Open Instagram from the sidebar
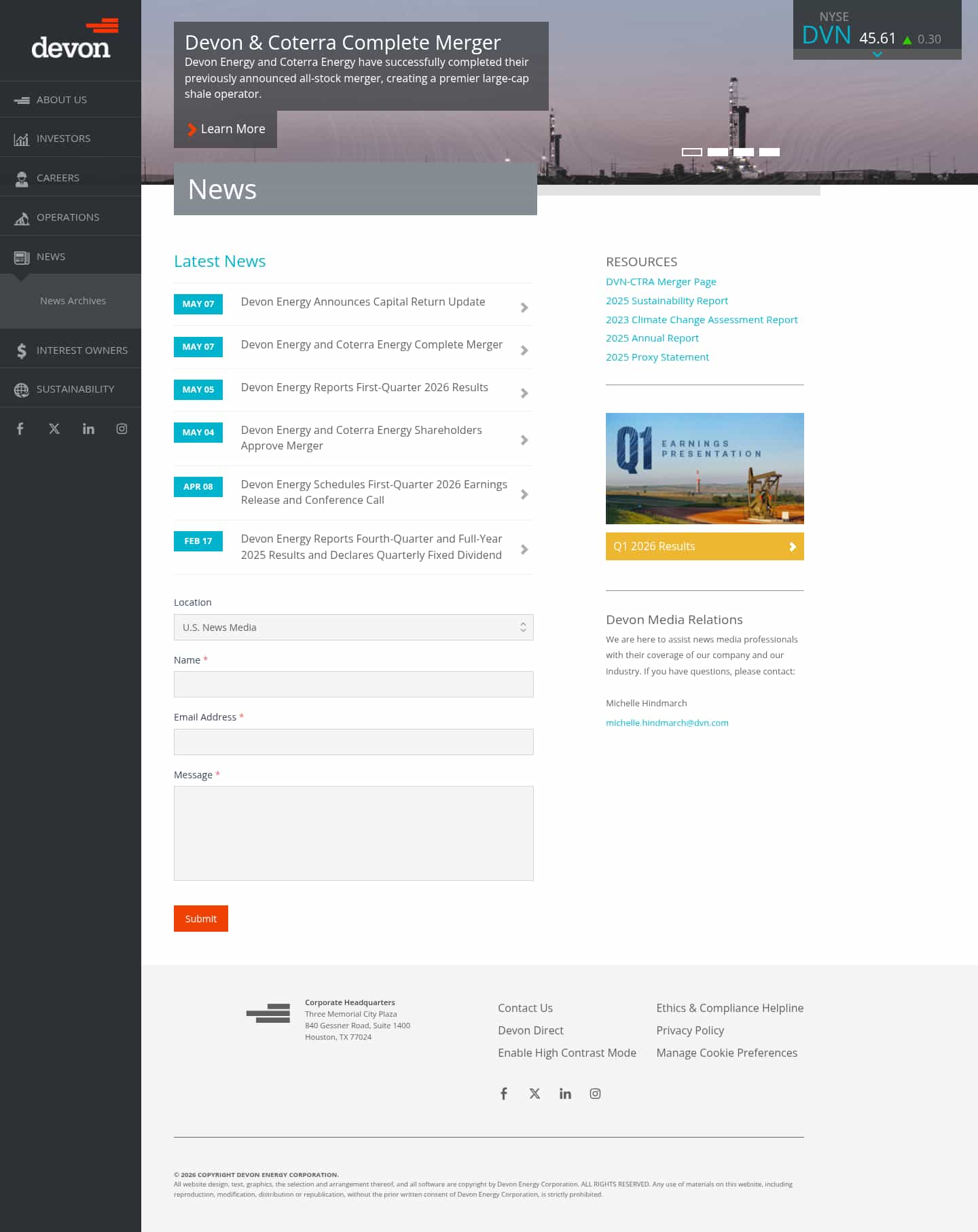Screen dimensions: 978x1232 coord(122,429)
